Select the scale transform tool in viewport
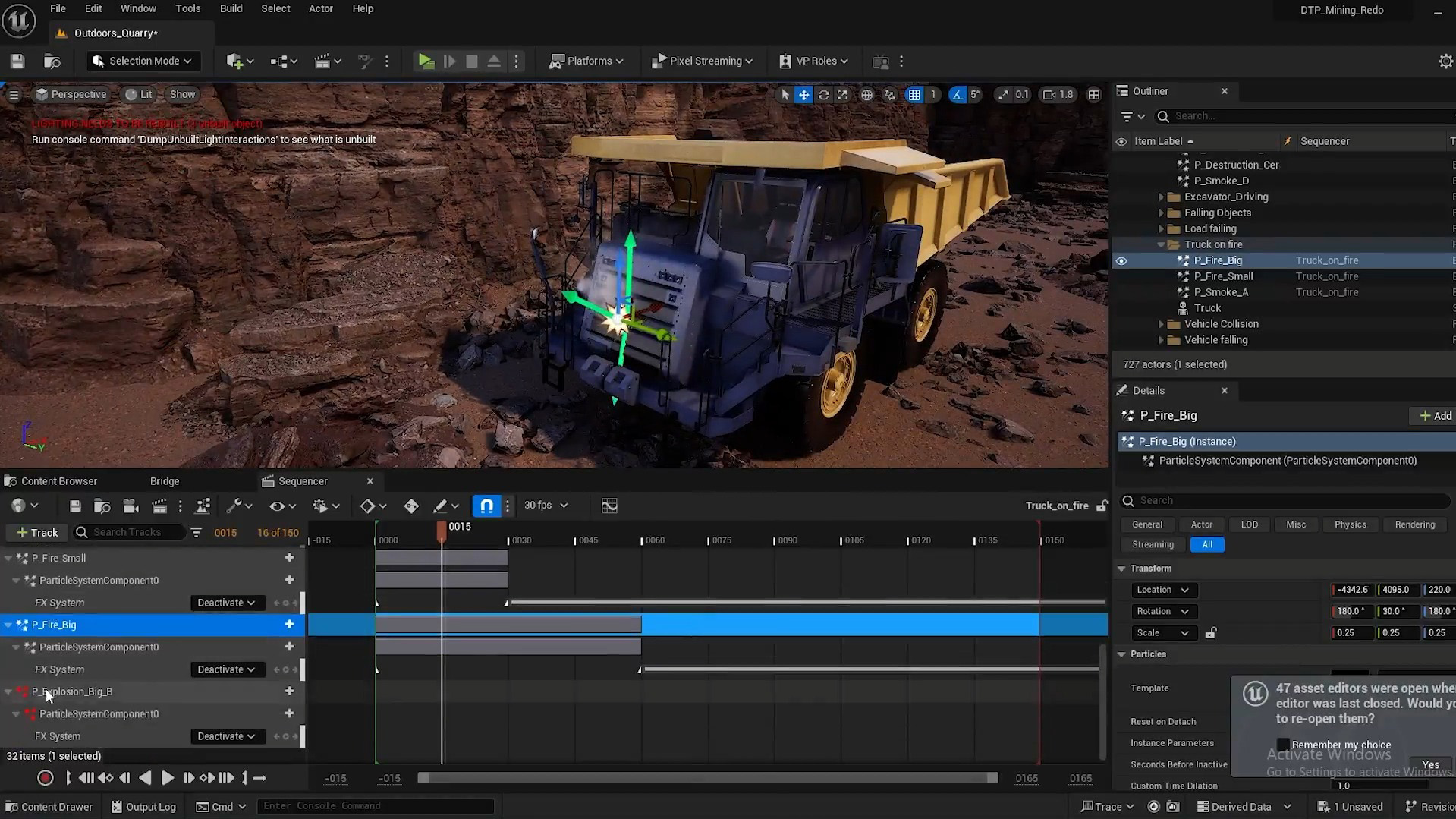Viewport: 1456px width, 819px height. (842, 95)
